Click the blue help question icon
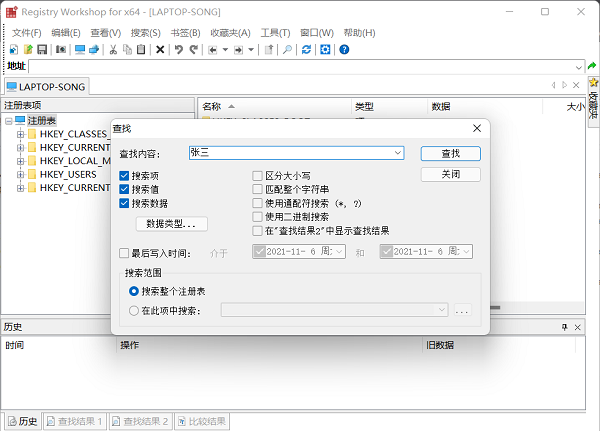This screenshot has height=431, width=600. (344, 50)
